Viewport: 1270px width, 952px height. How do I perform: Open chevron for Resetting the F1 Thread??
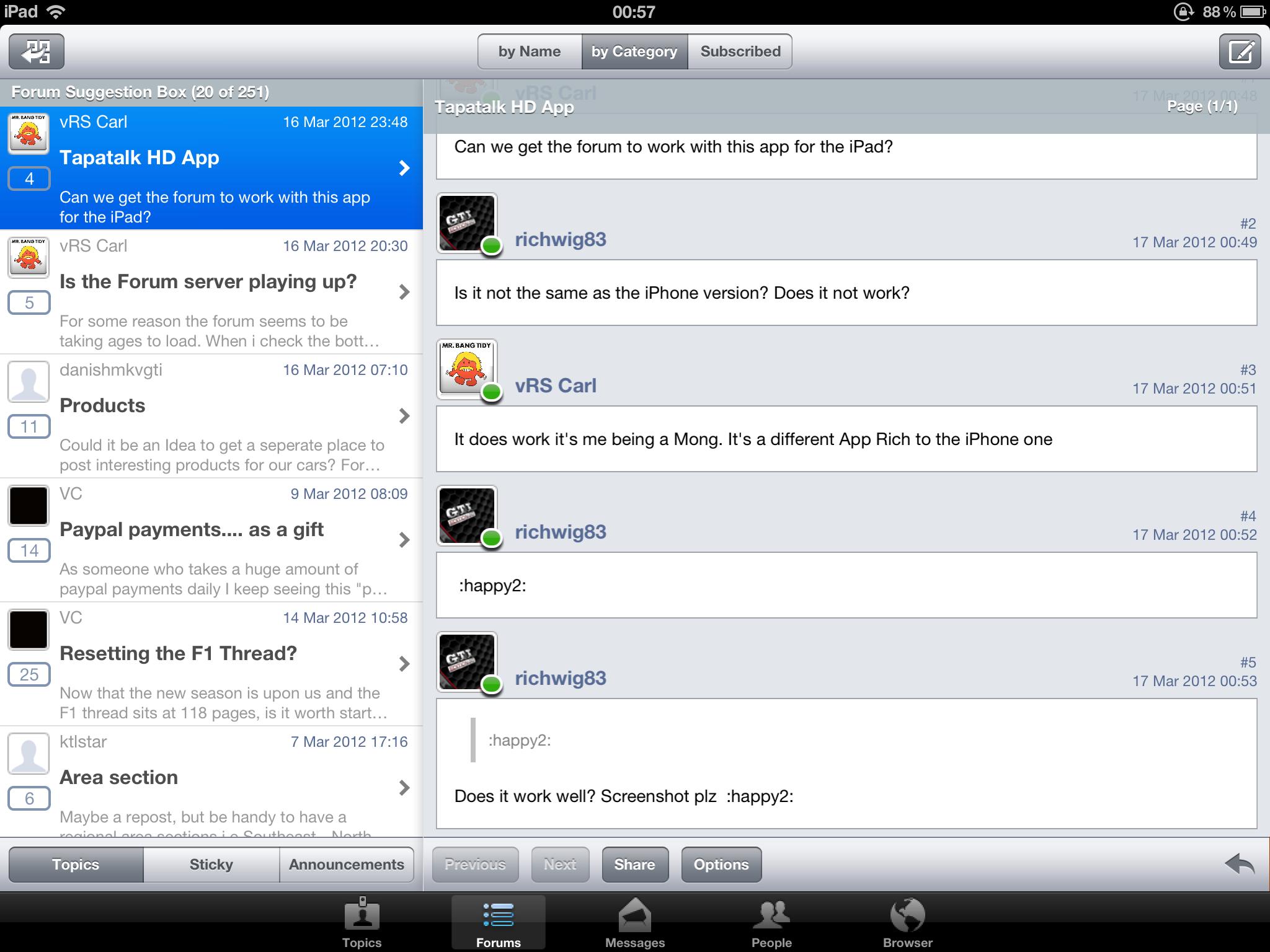tap(404, 664)
